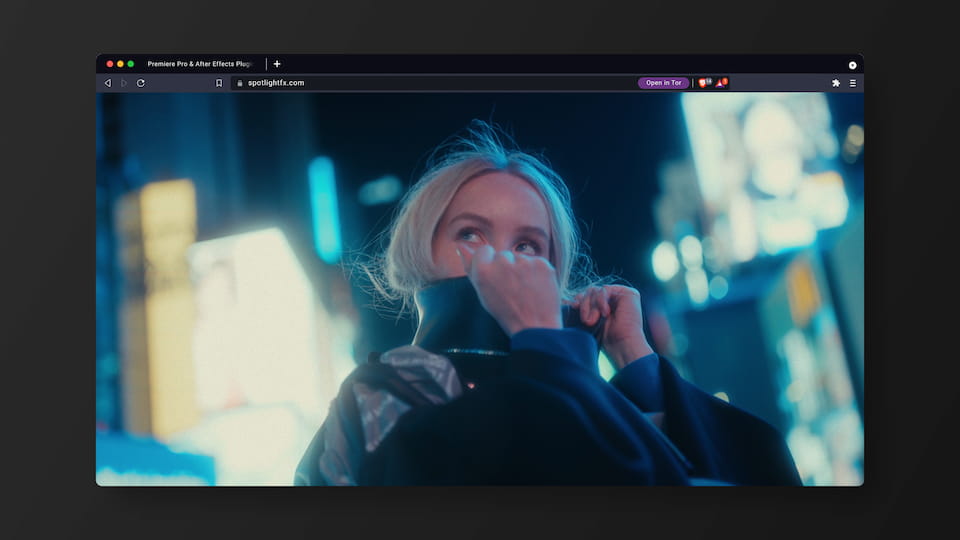
Task: View site security via the padlock icon
Action: (239, 83)
